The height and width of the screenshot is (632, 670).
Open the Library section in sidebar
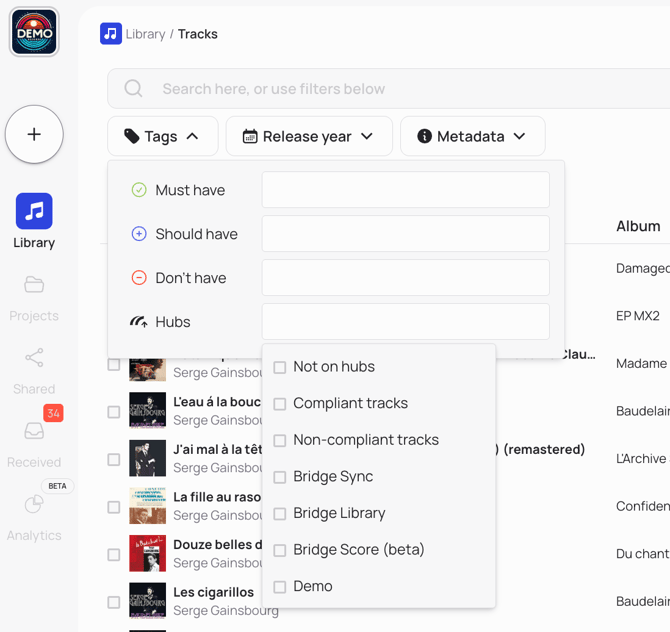pos(34,221)
